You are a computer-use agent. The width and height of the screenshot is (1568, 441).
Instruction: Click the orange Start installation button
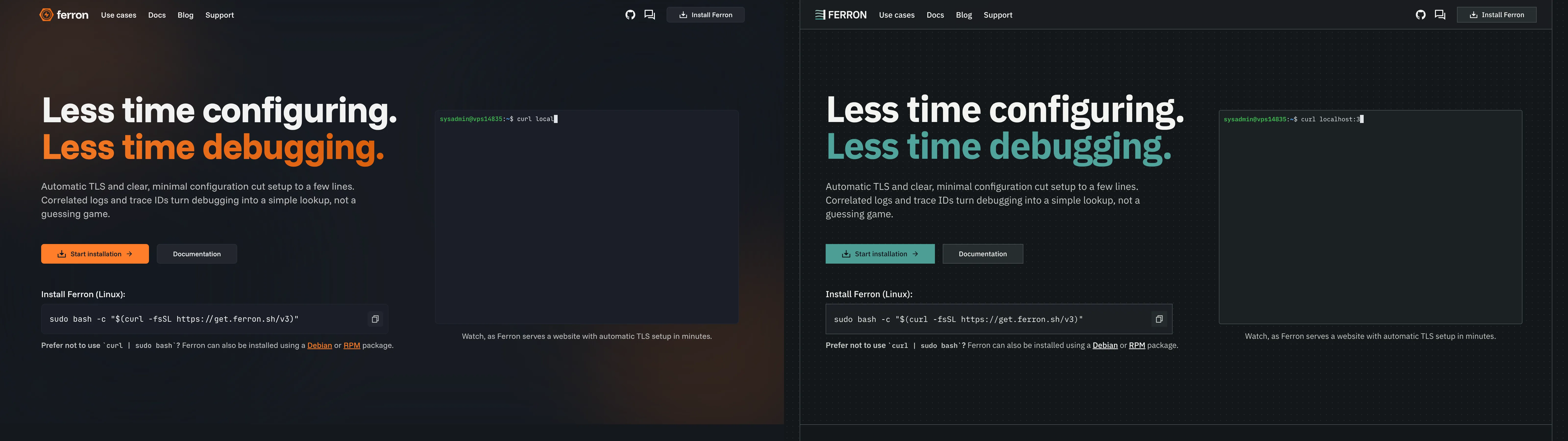click(x=95, y=254)
